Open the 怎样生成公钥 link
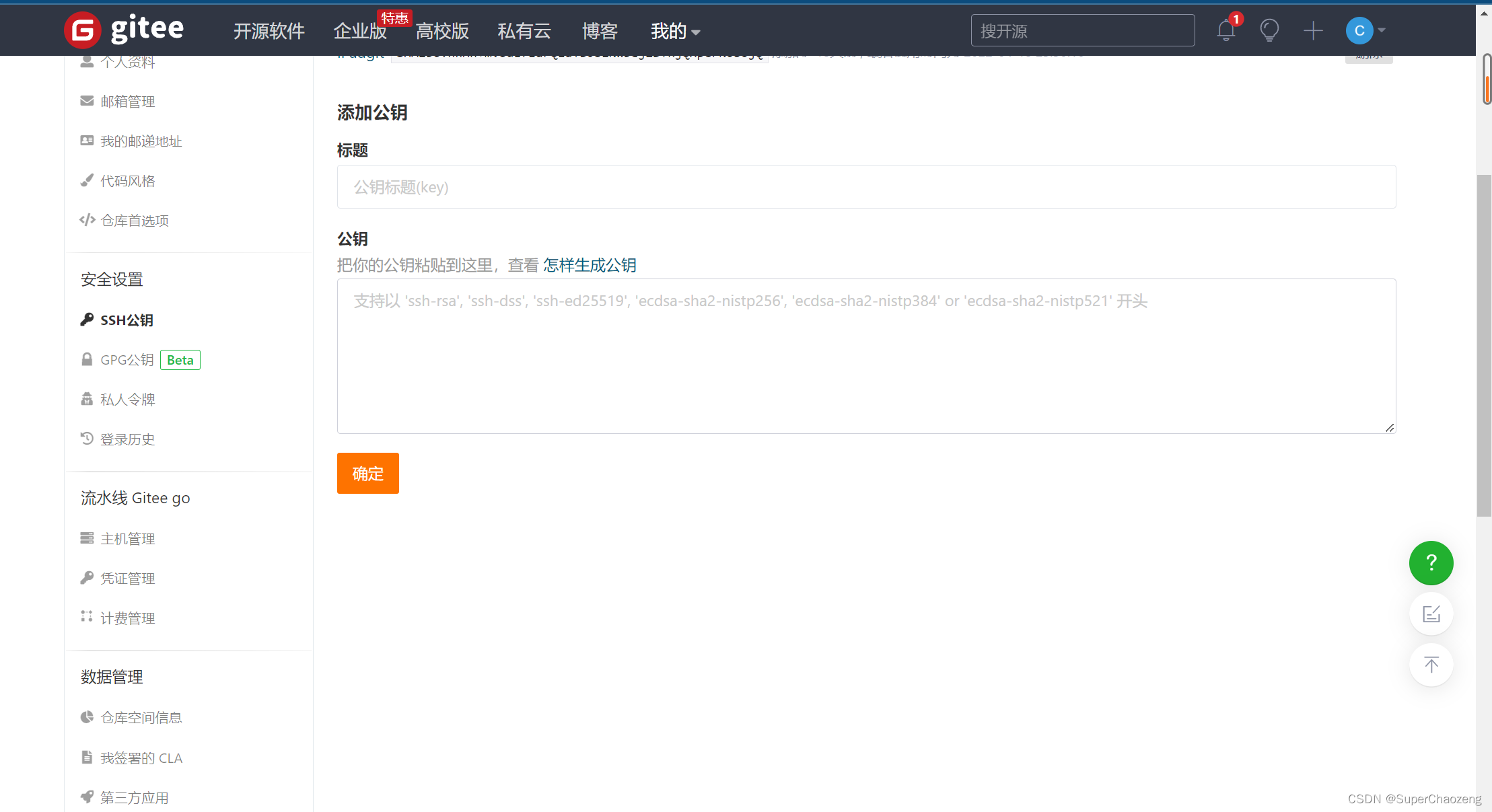The image size is (1492, 812). coord(590,265)
